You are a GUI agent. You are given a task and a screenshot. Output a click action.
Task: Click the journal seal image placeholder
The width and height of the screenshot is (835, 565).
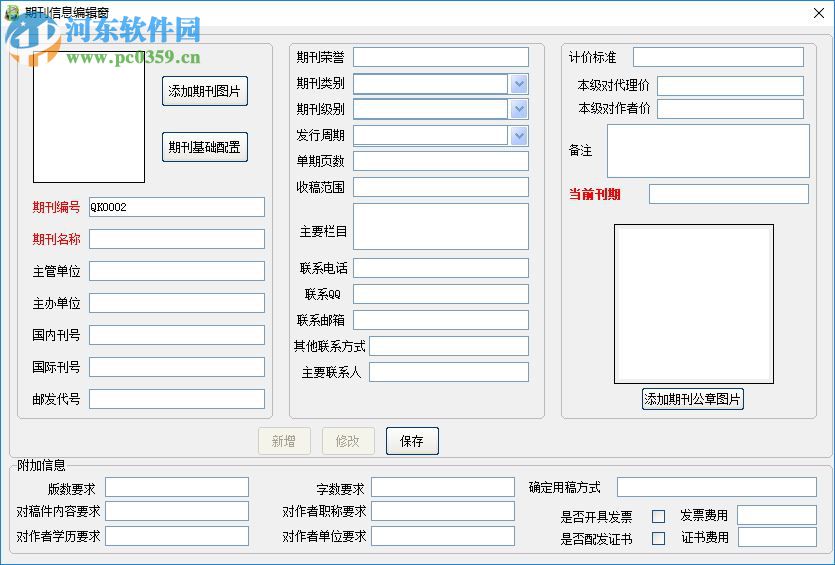point(694,304)
